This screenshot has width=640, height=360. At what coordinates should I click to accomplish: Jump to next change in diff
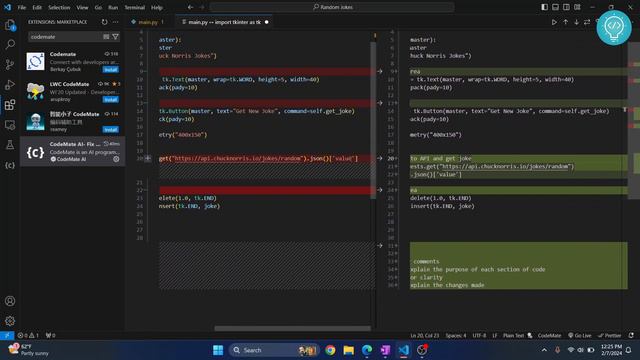[576, 22]
